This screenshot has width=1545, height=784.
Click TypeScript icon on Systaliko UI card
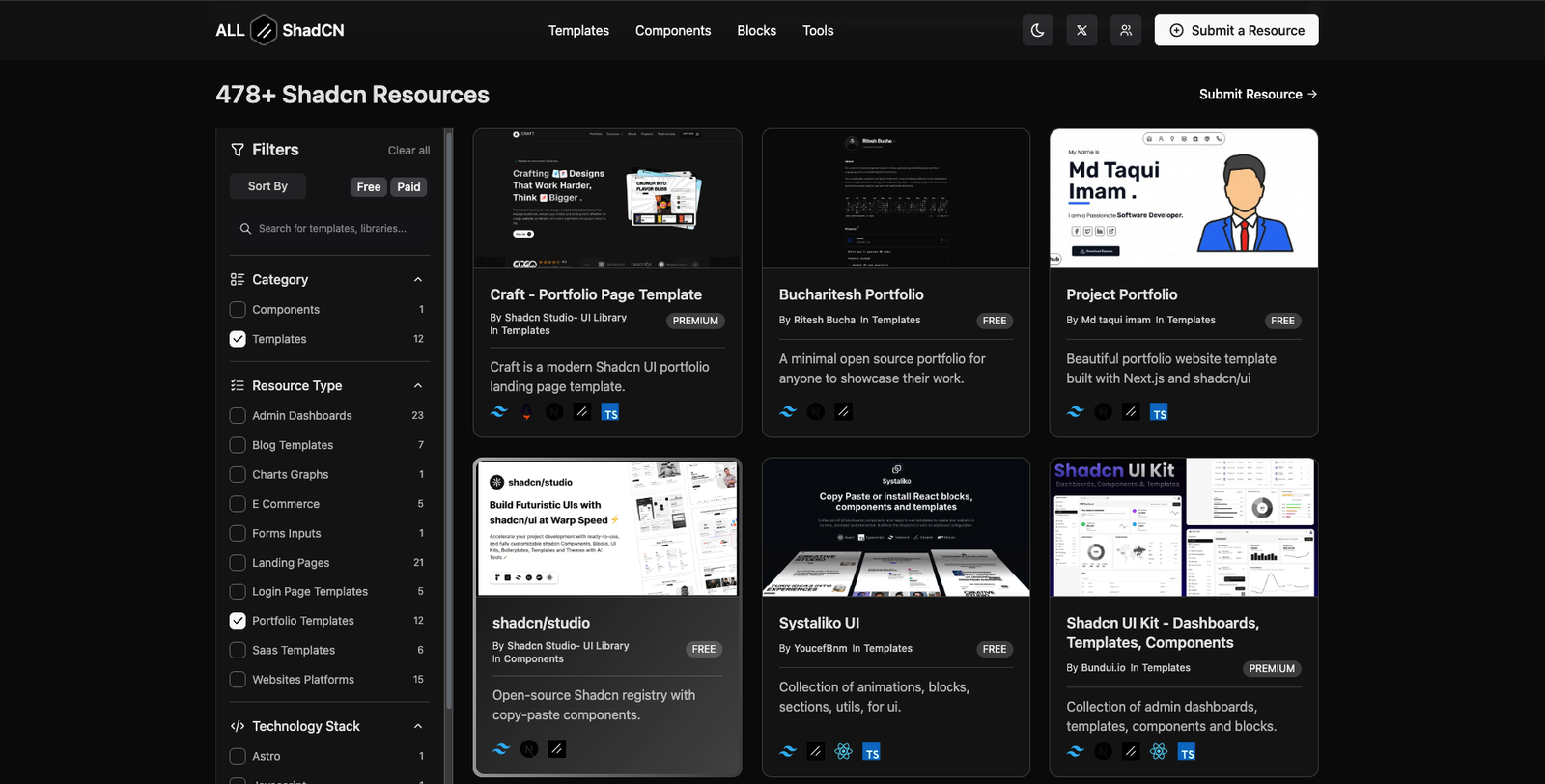tap(871, 752)
